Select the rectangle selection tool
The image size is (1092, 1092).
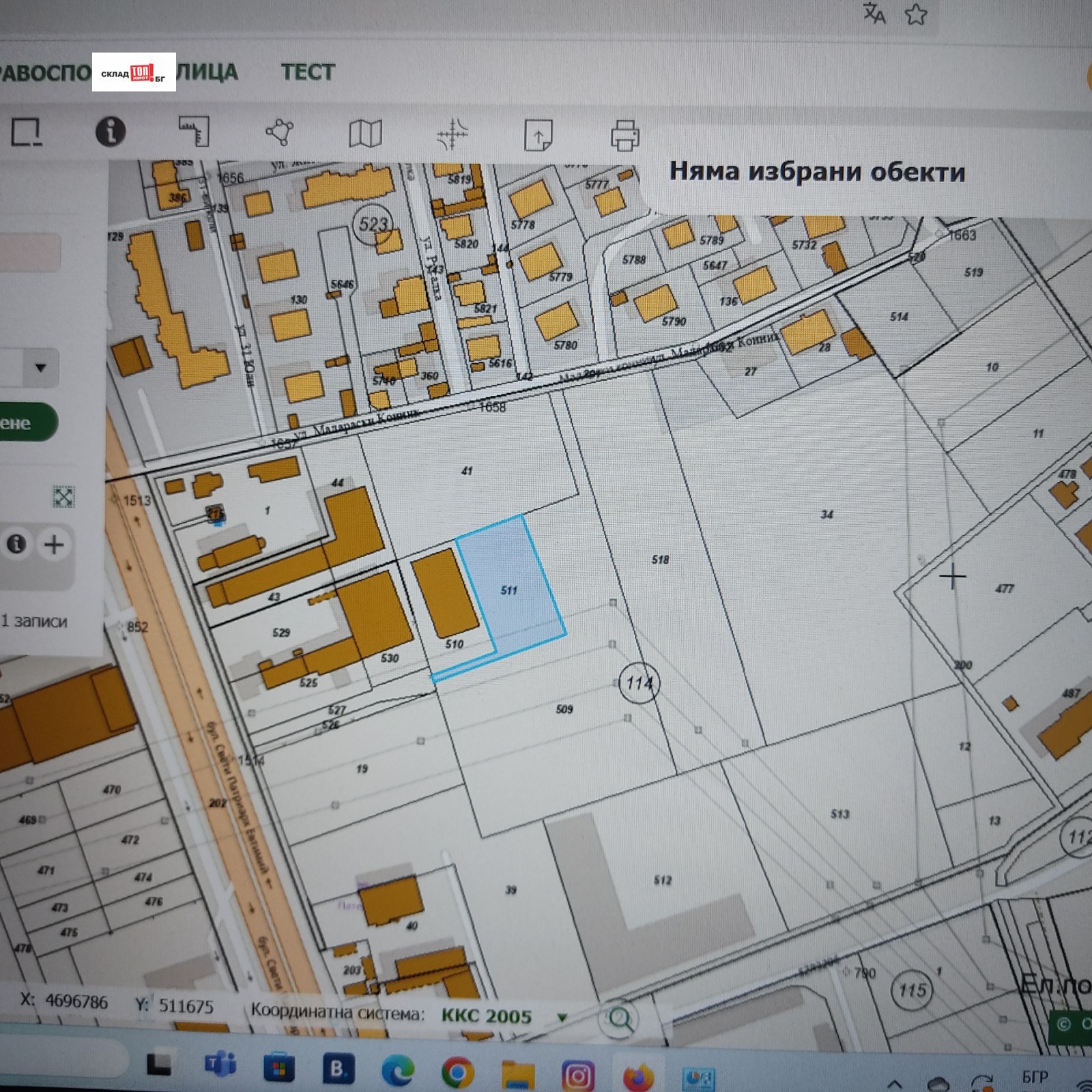(27, 132)
